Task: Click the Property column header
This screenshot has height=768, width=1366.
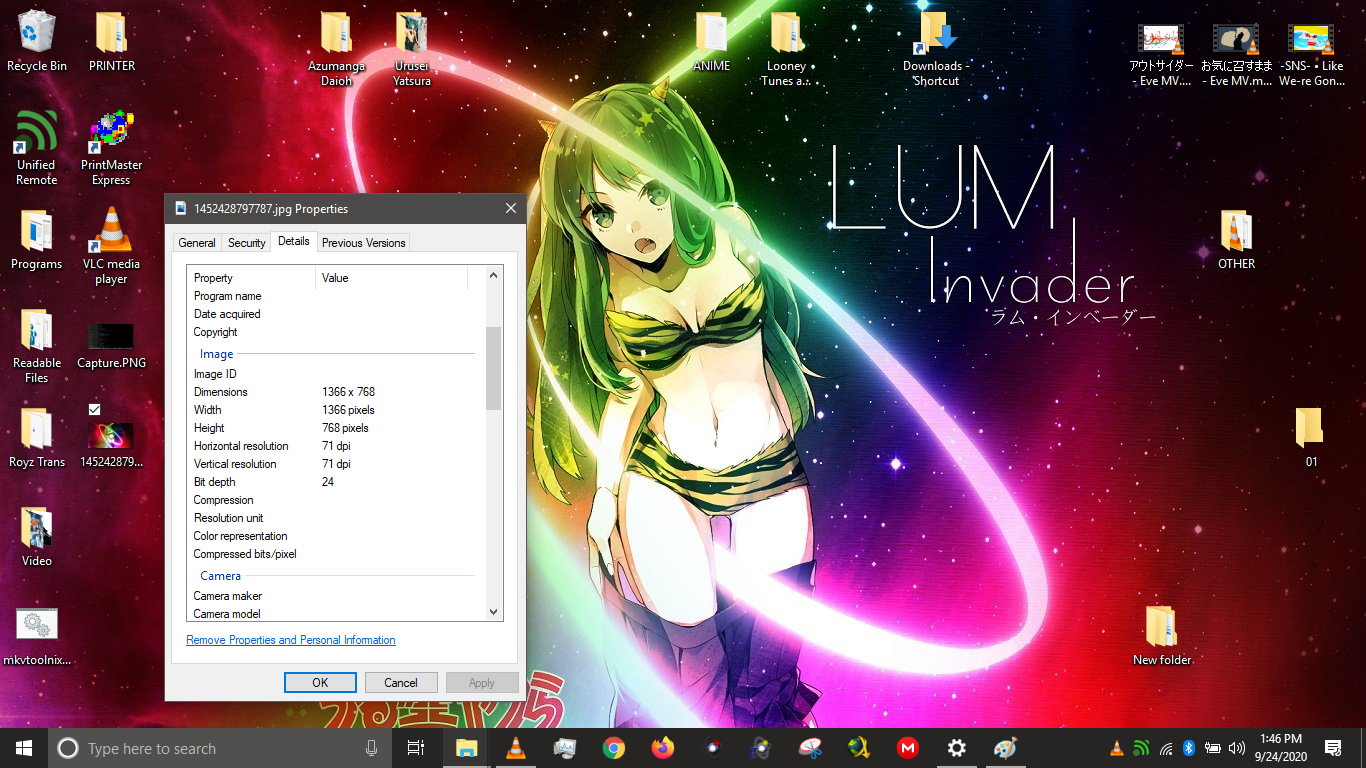Action: point(252,278)
